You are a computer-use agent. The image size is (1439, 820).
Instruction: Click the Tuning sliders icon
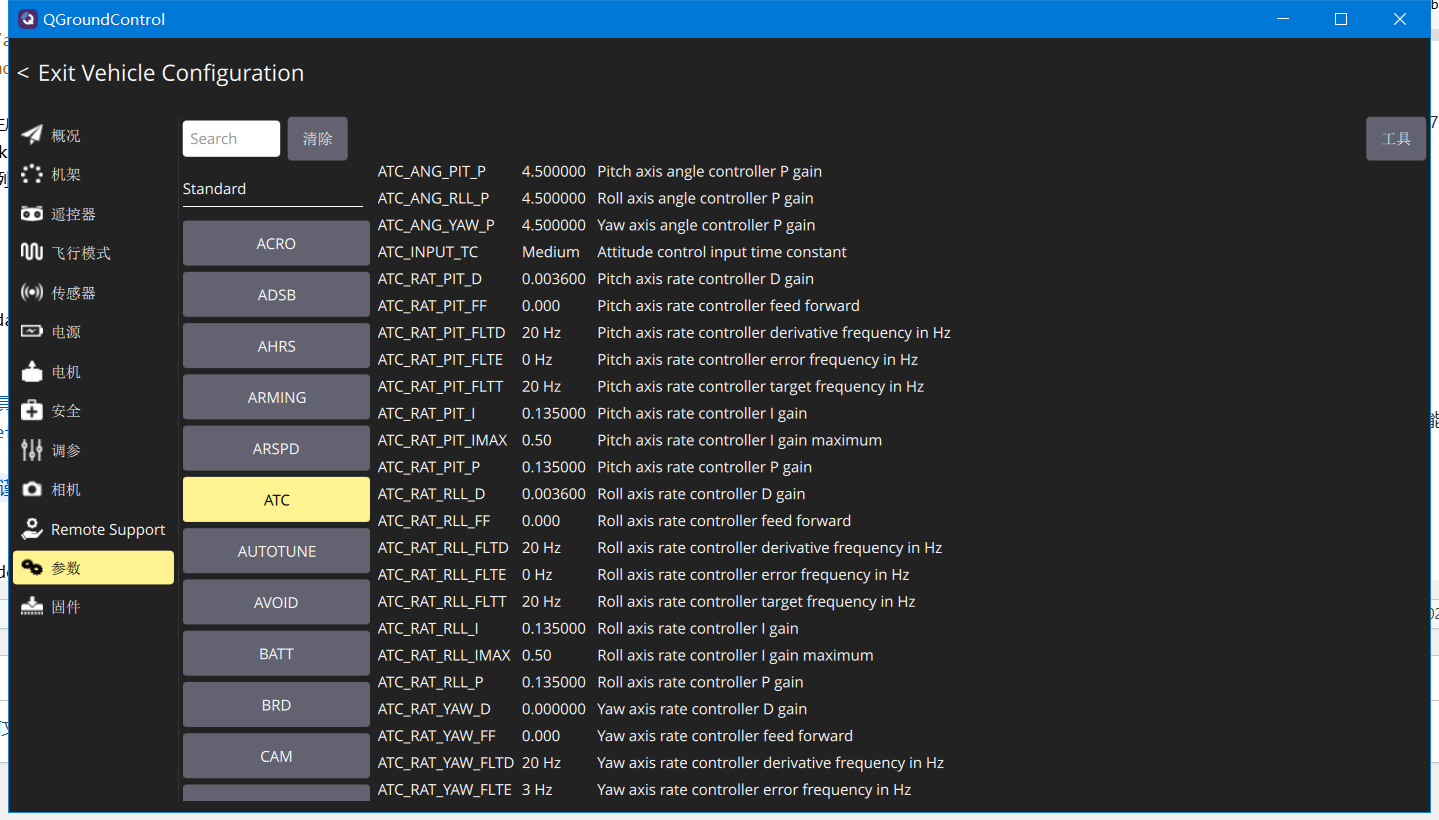[x=32, y=450]
